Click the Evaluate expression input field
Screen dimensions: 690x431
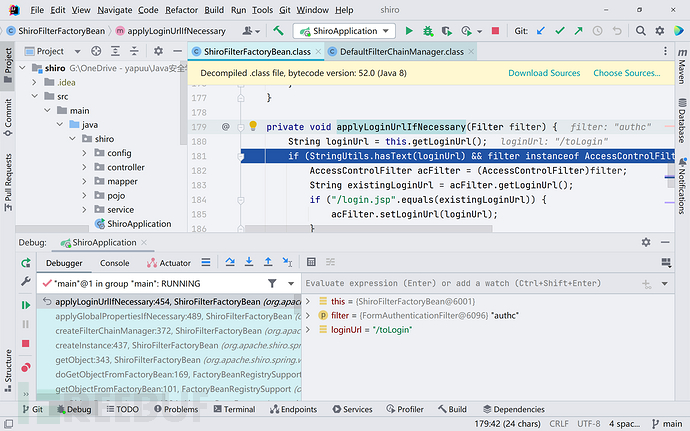pos(471,284)
